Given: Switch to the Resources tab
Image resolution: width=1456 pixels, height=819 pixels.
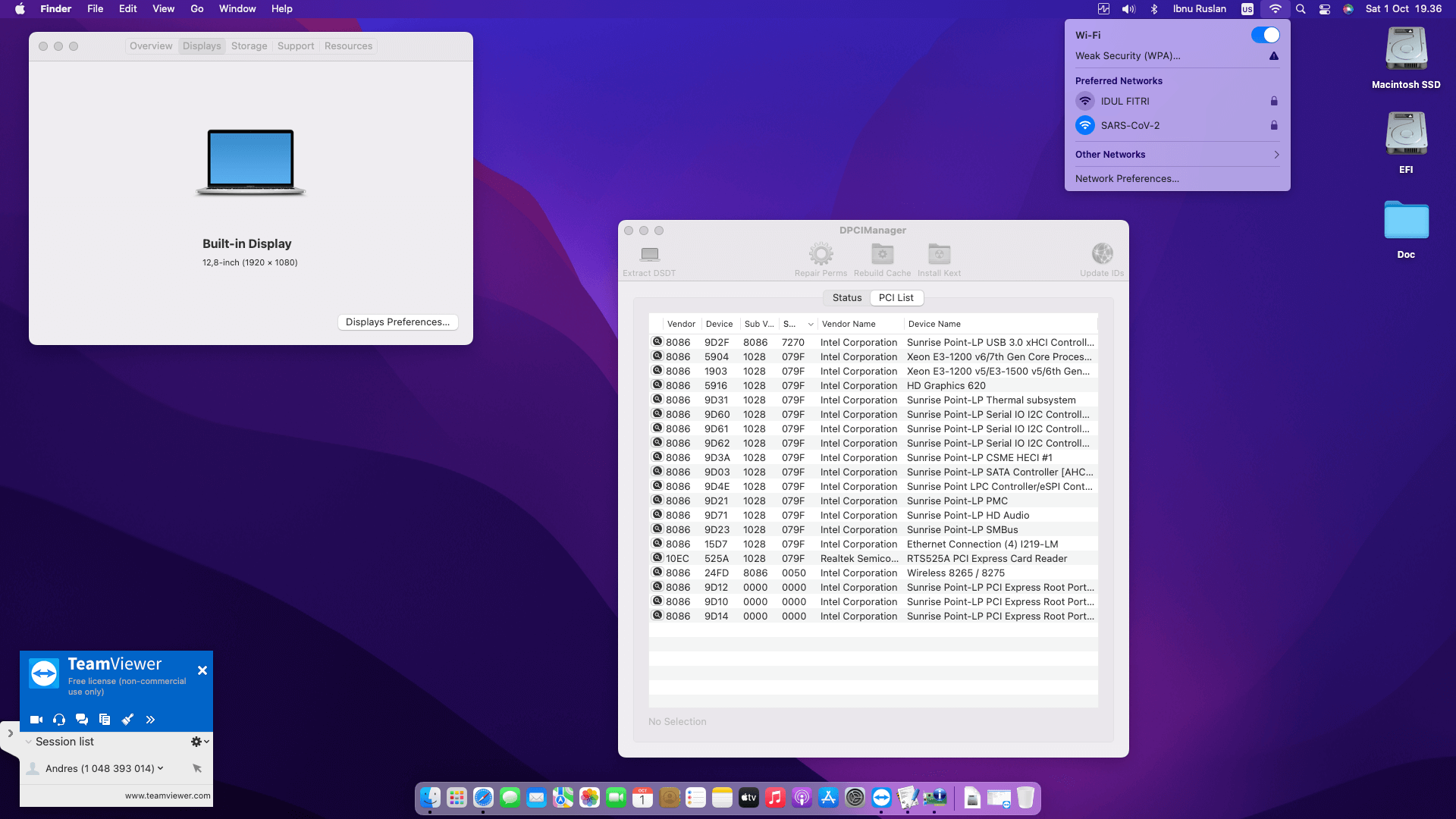Looking at the screenshot, I should point(348,46).
